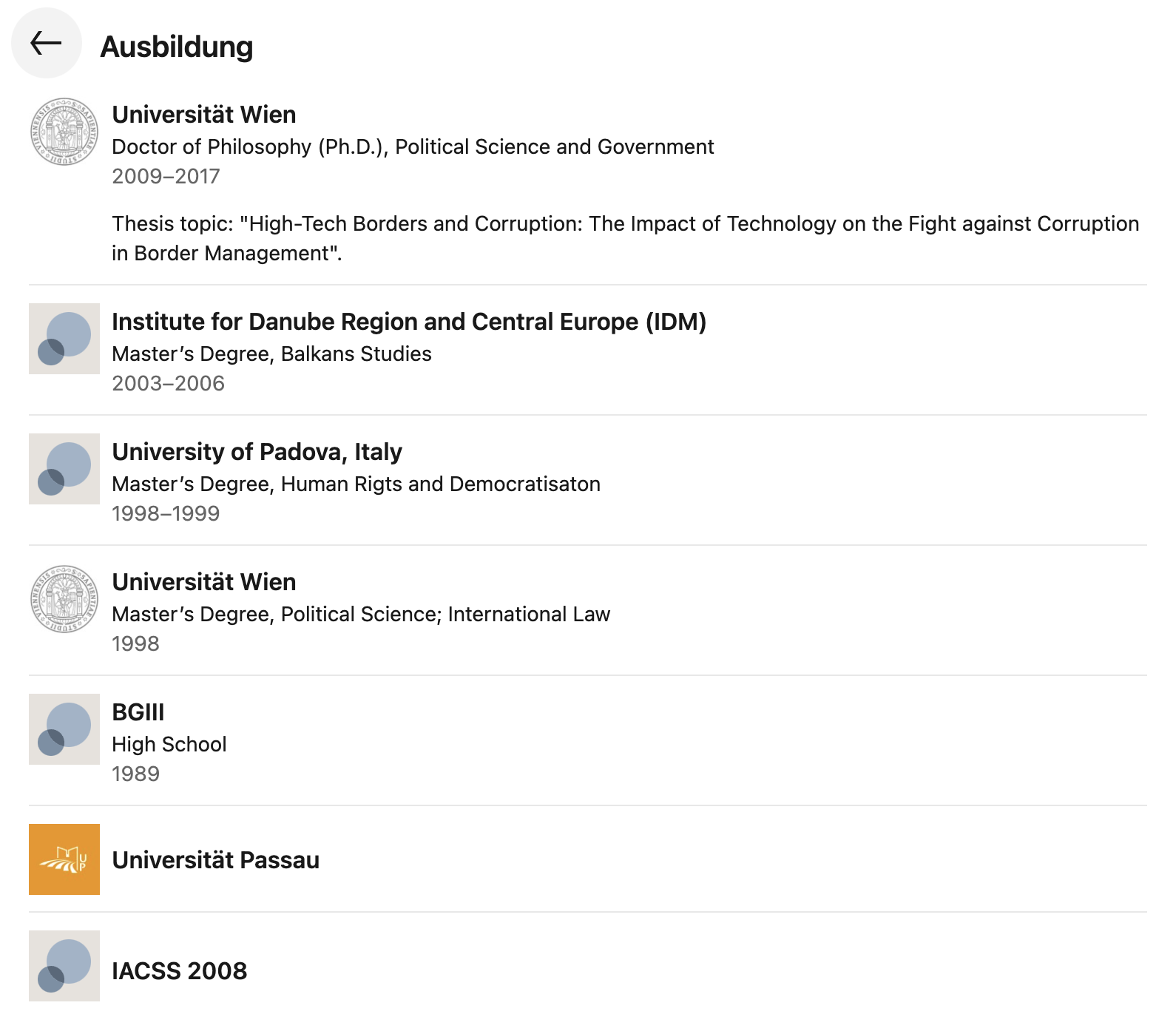Click the Ausbildung page heading
This screenshot has height=1031, width=1176.
coord(177,47)
